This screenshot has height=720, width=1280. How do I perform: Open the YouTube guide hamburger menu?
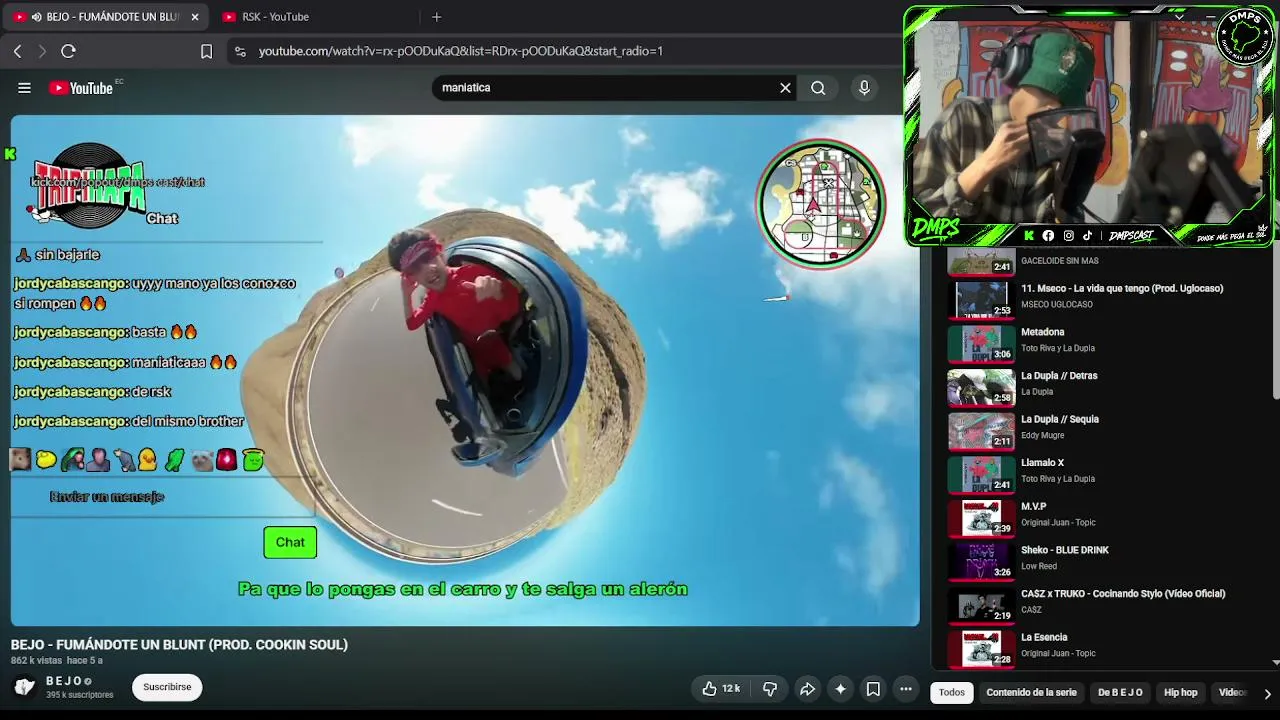[24, 88]
